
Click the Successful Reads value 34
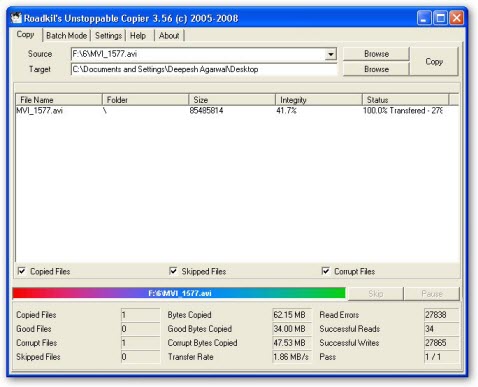441,329
